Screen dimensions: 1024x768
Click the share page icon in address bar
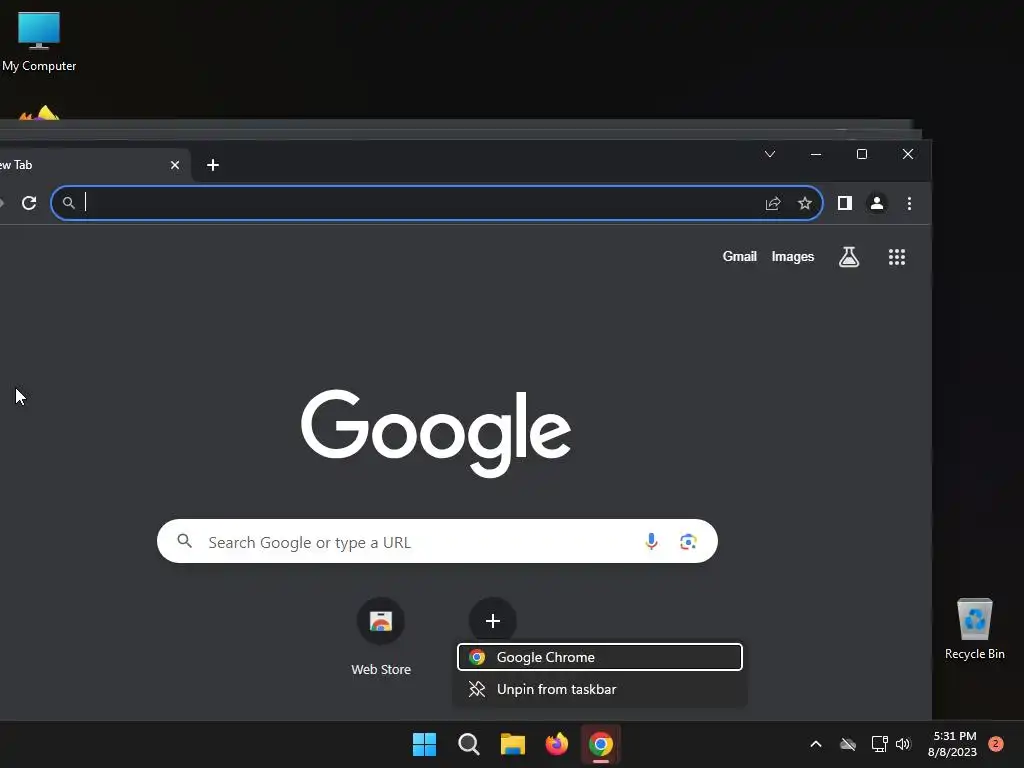point(773,204)
